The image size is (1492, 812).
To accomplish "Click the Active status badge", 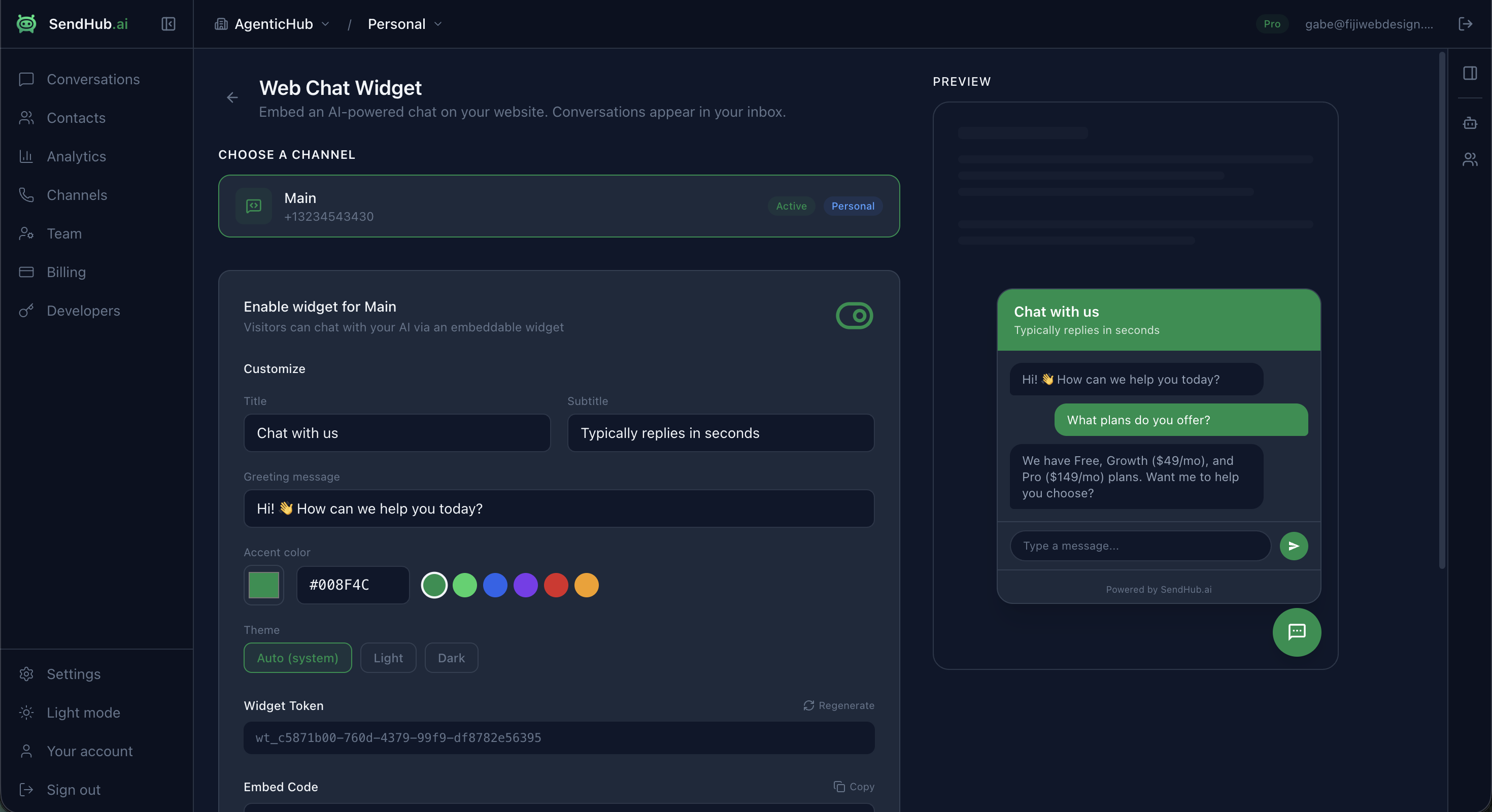I will point(791,206).
